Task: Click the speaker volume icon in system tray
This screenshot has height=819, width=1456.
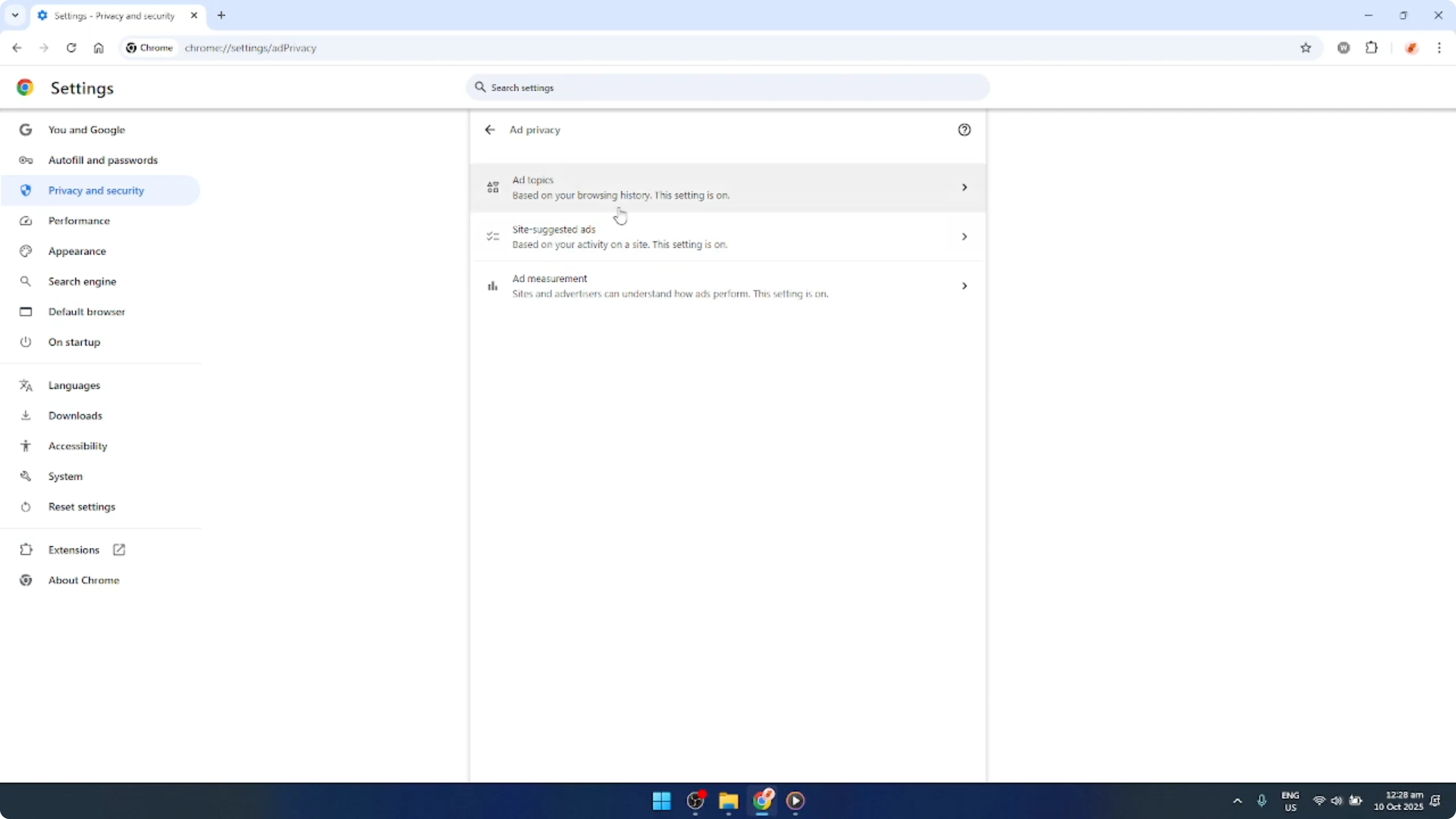Action: [1337, 801]
